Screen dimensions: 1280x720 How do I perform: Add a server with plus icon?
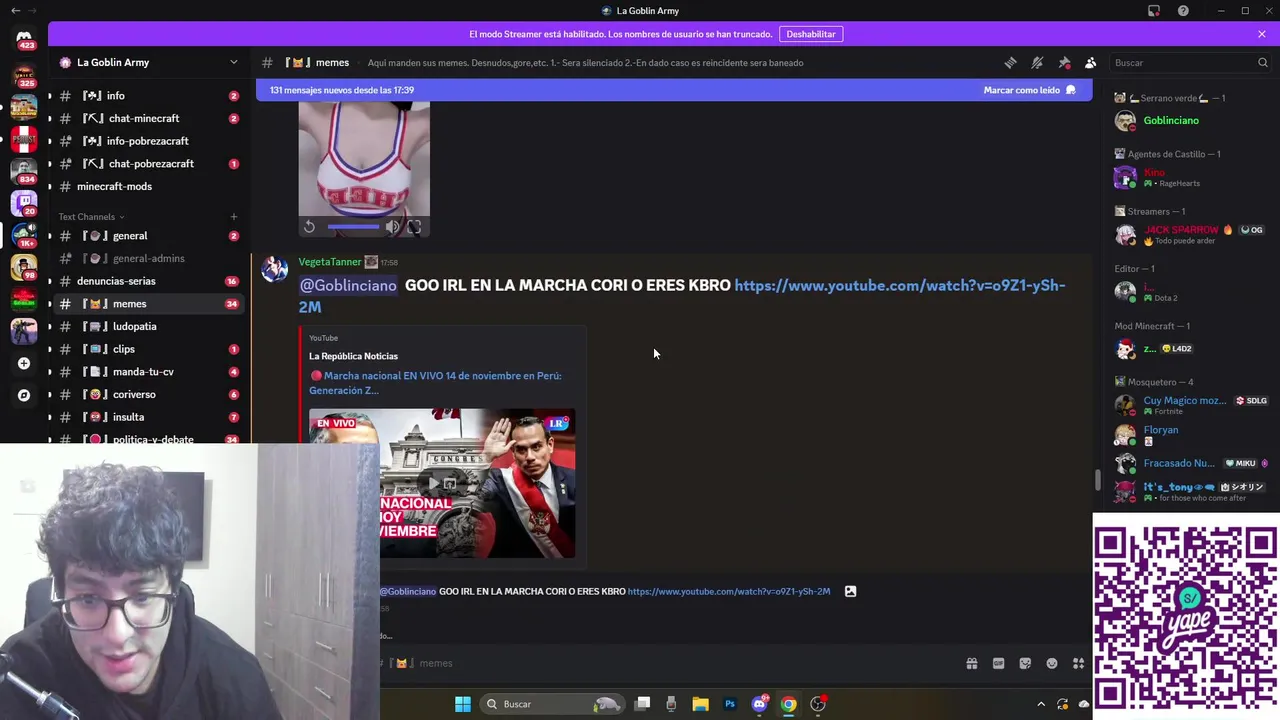24,363
